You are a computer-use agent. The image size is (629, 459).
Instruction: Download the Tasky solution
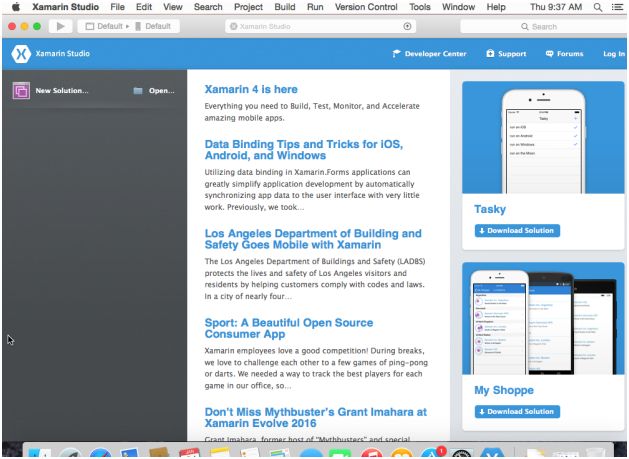(517, 231)
